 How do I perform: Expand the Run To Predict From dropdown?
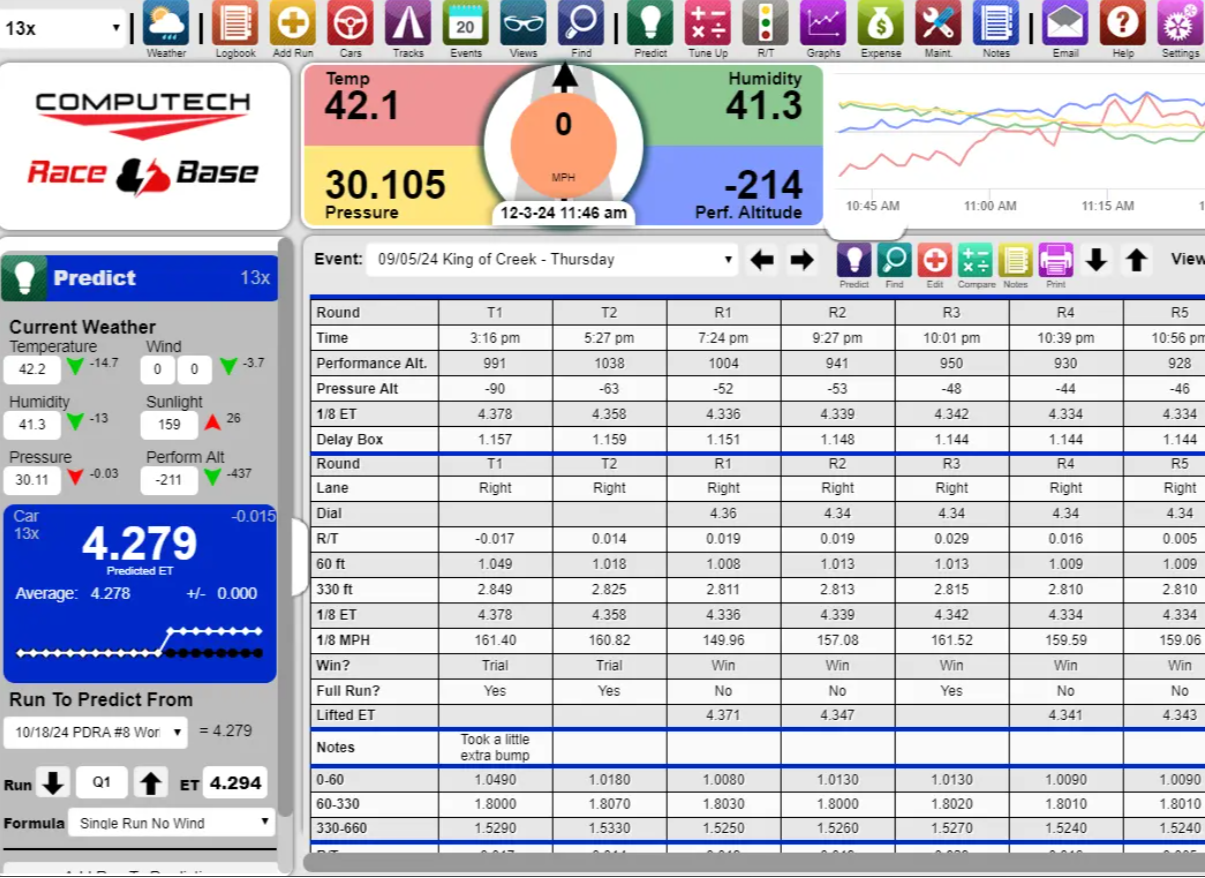[95, 731]
